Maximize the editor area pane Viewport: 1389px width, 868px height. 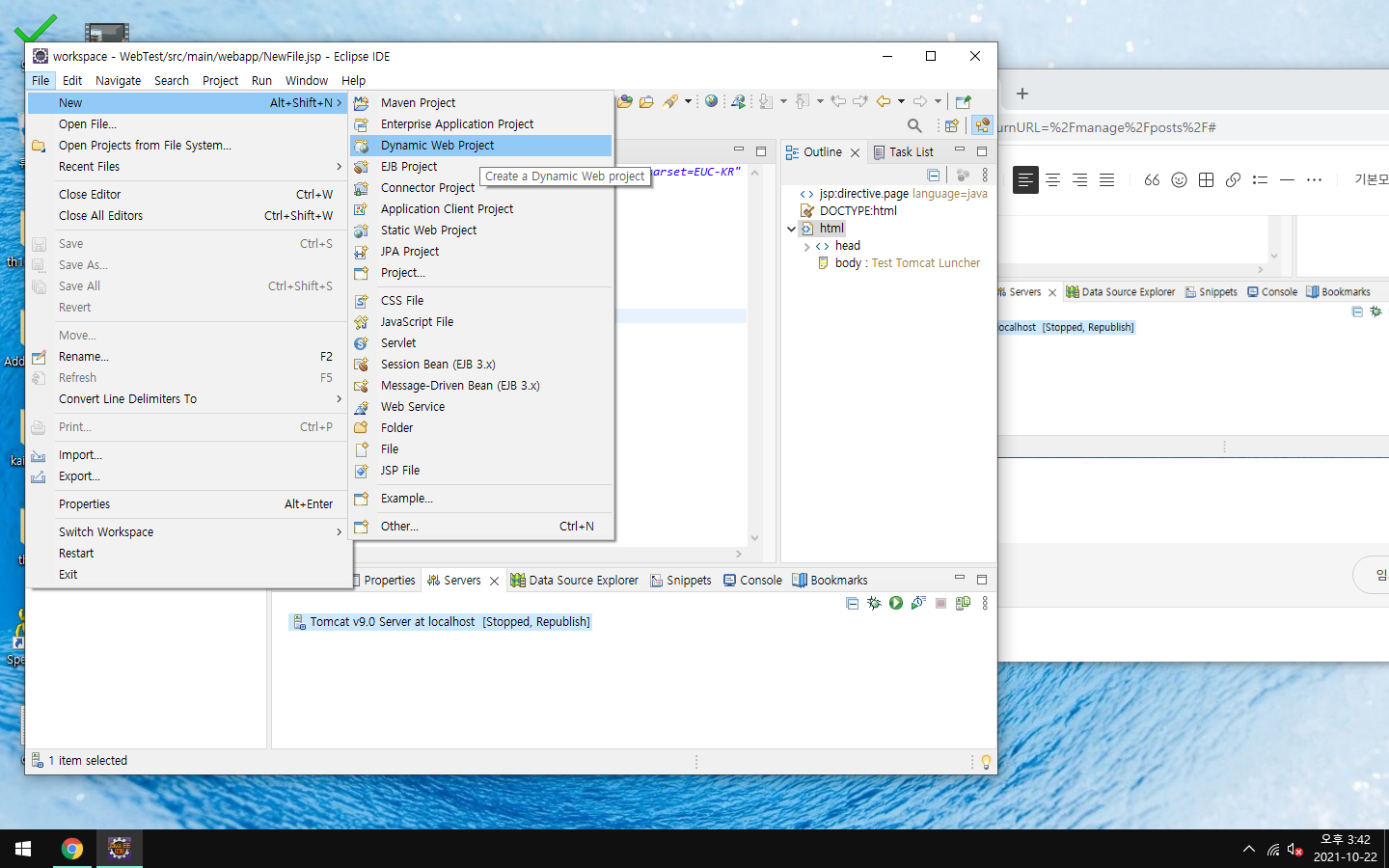coord(761,151)
